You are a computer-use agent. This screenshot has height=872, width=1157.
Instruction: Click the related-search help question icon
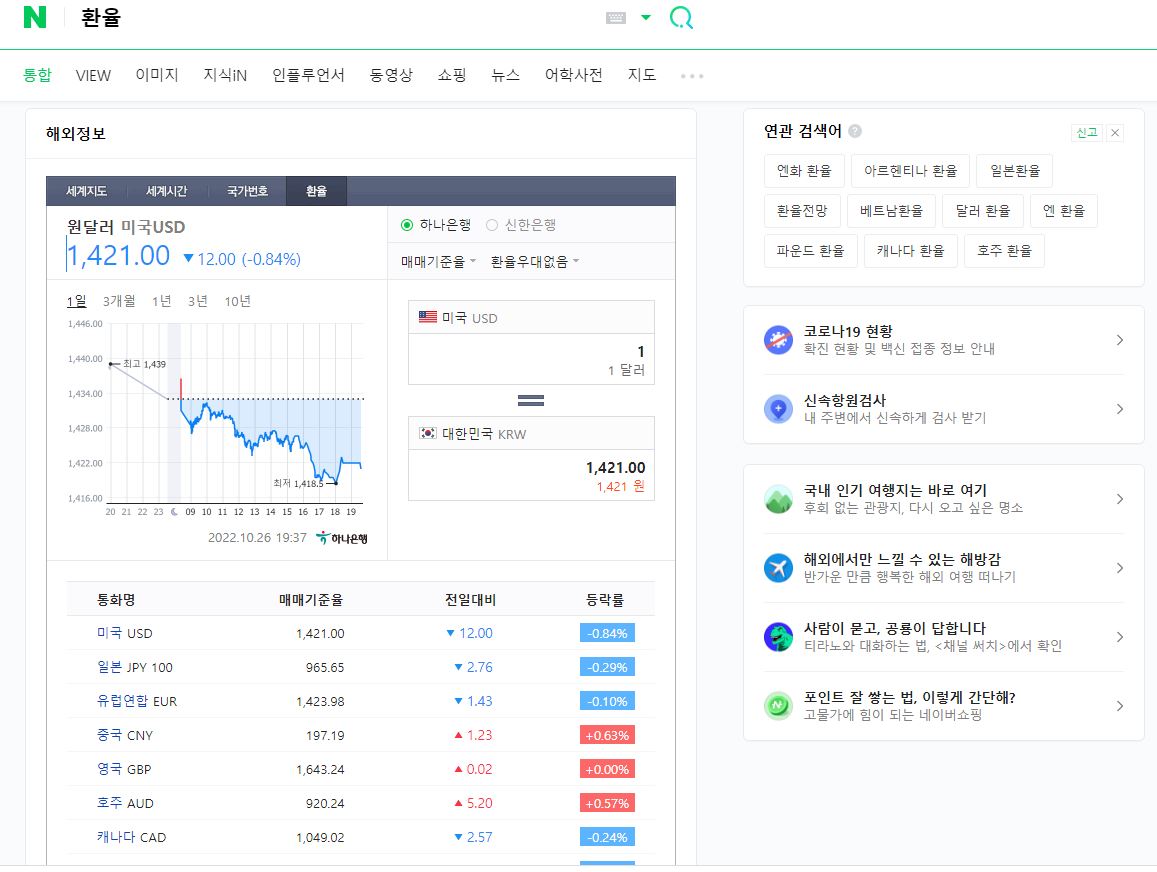855,131
